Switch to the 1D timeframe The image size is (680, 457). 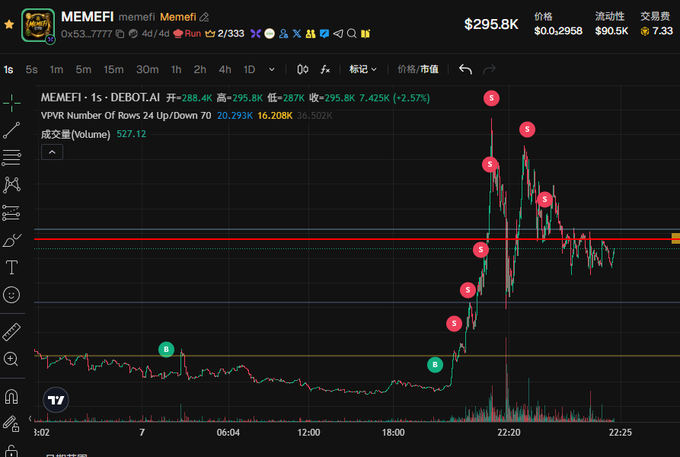(249, 70)
